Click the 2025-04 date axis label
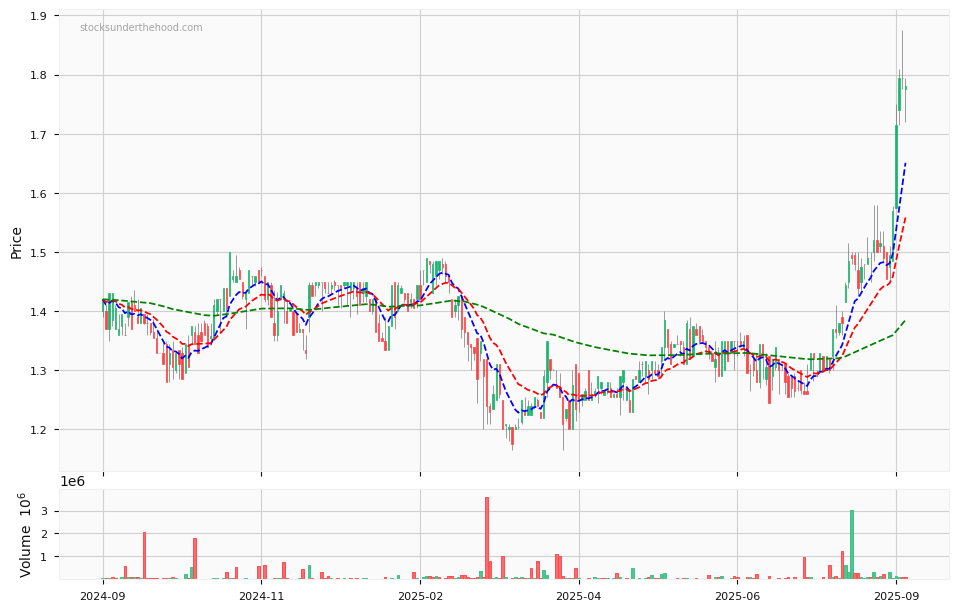This screenshot has width=959, height=611. (x=579, y=595)
